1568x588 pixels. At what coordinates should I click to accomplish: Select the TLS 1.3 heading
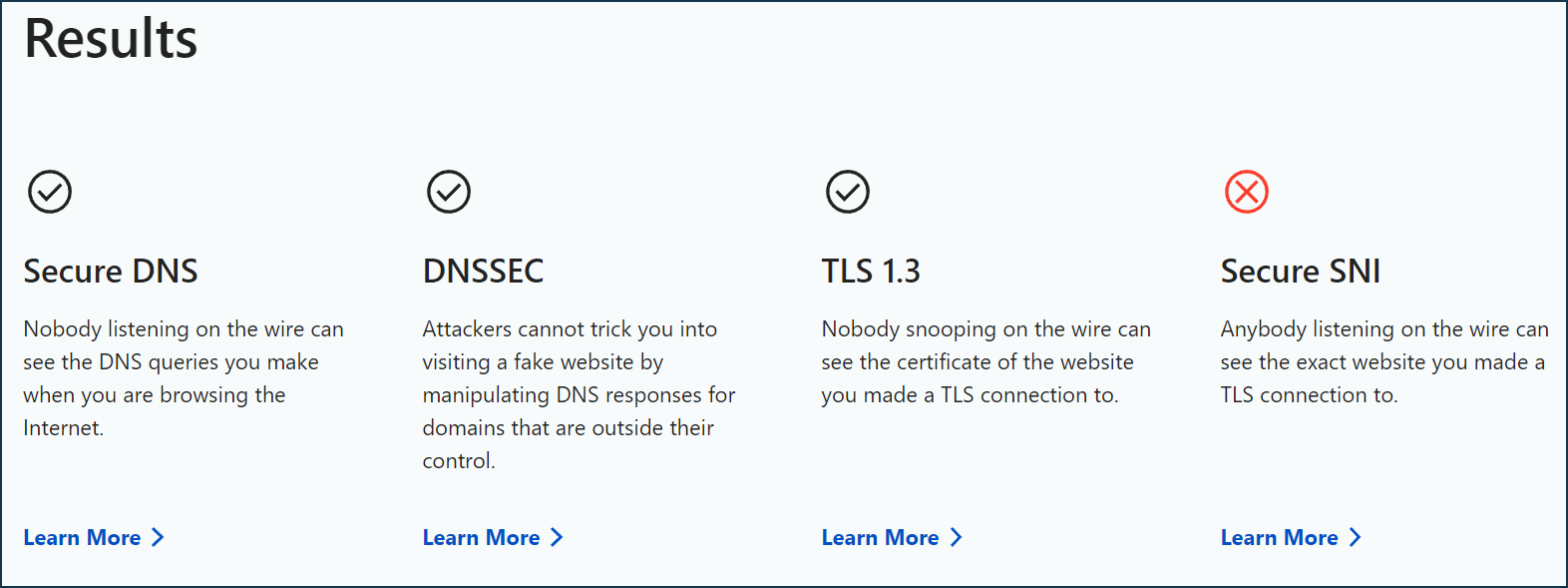(x=871, y=271)
